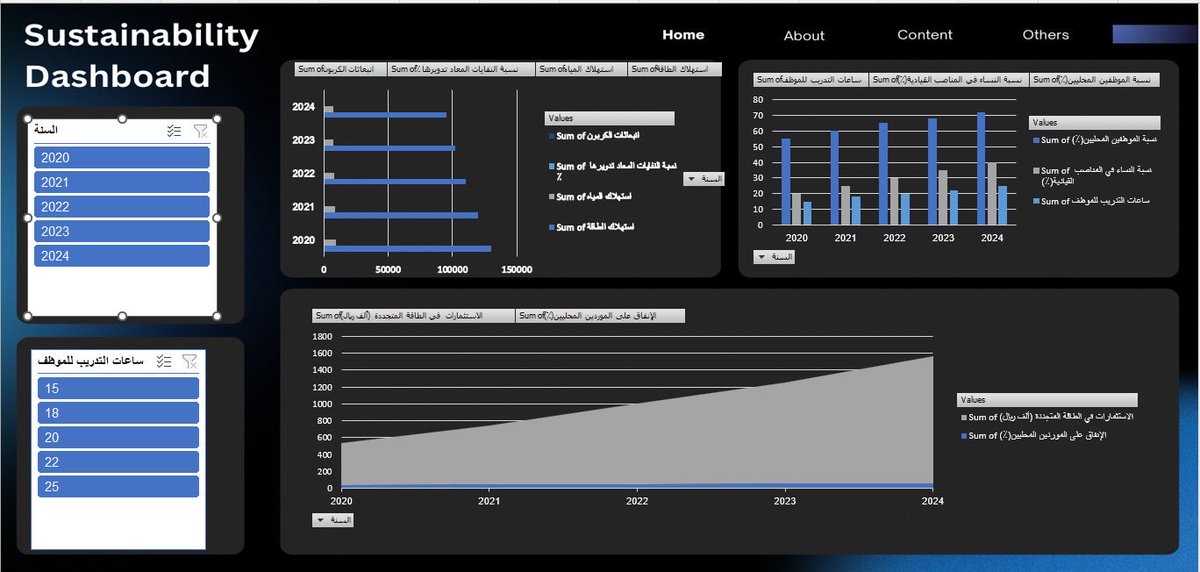
Task: Select 2020 in the year slicer
Action: click(x=122, y=158)
